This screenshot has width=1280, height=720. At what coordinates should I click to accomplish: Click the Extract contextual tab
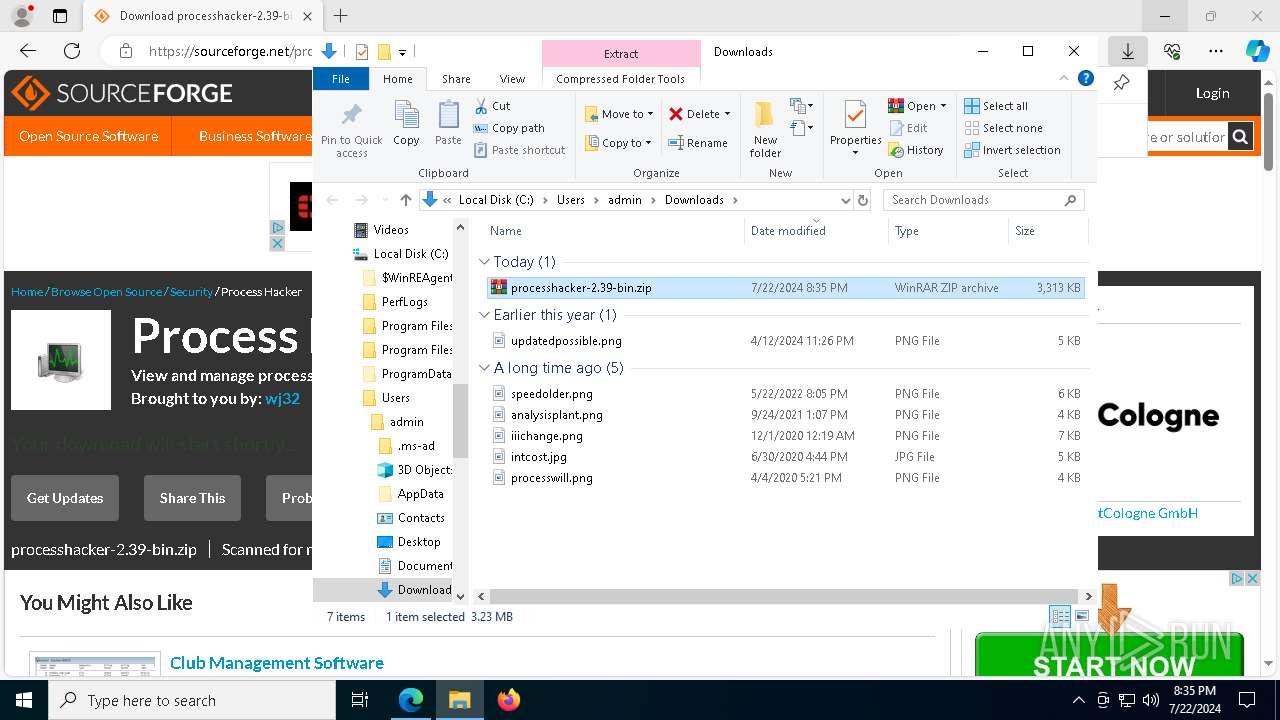click(x=621, y=54)
